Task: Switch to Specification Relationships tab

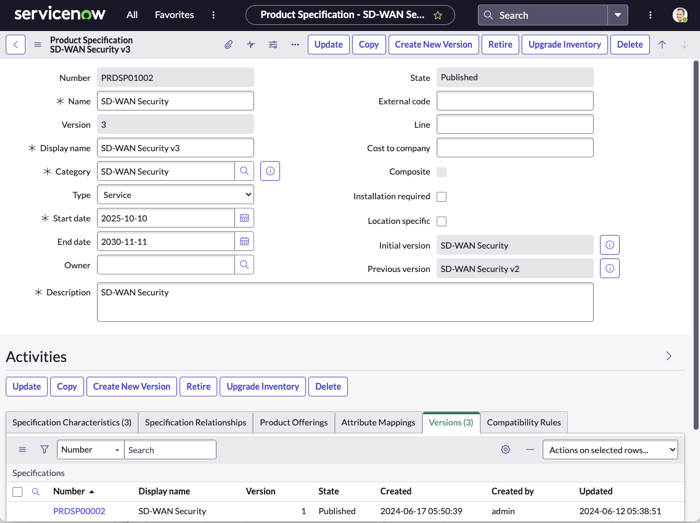Action: pos(196,422)
